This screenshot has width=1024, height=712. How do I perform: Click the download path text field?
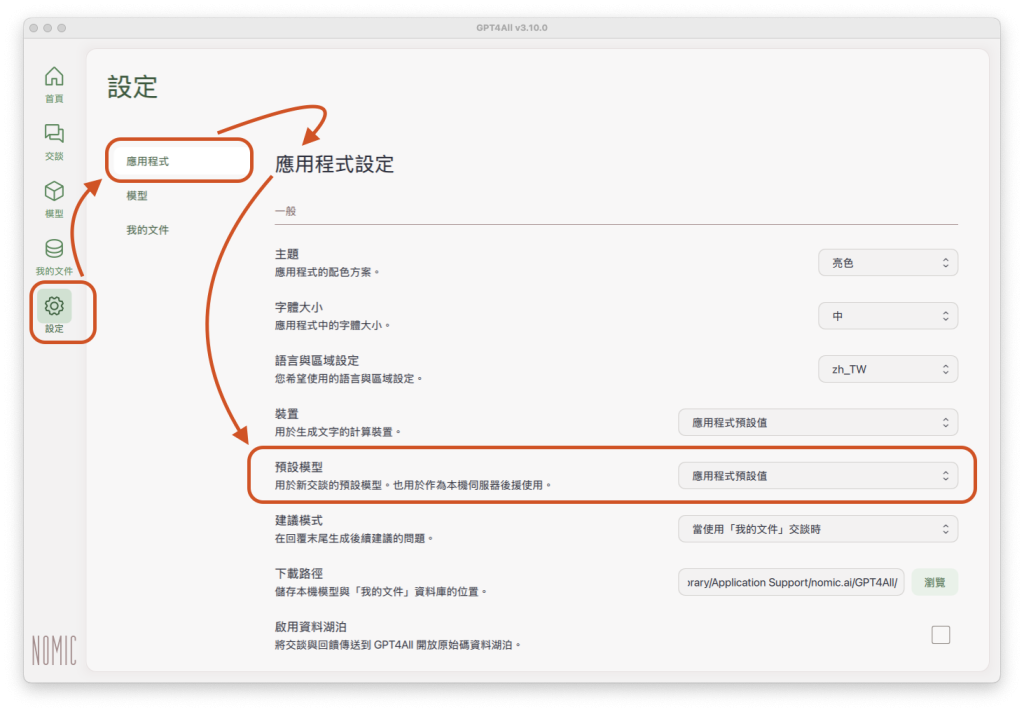click(791, 582)
